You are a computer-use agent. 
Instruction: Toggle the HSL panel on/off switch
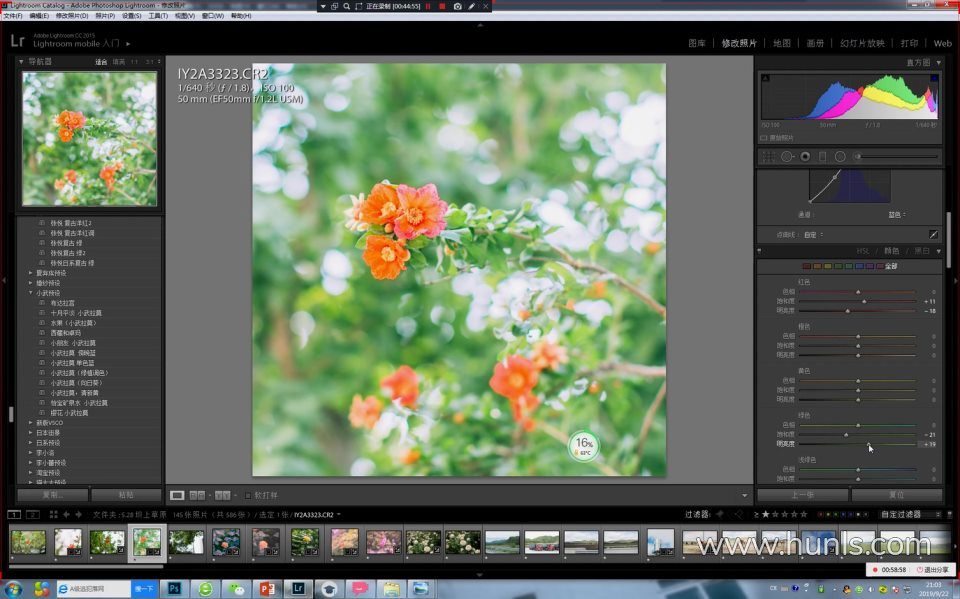click(760, 251)
